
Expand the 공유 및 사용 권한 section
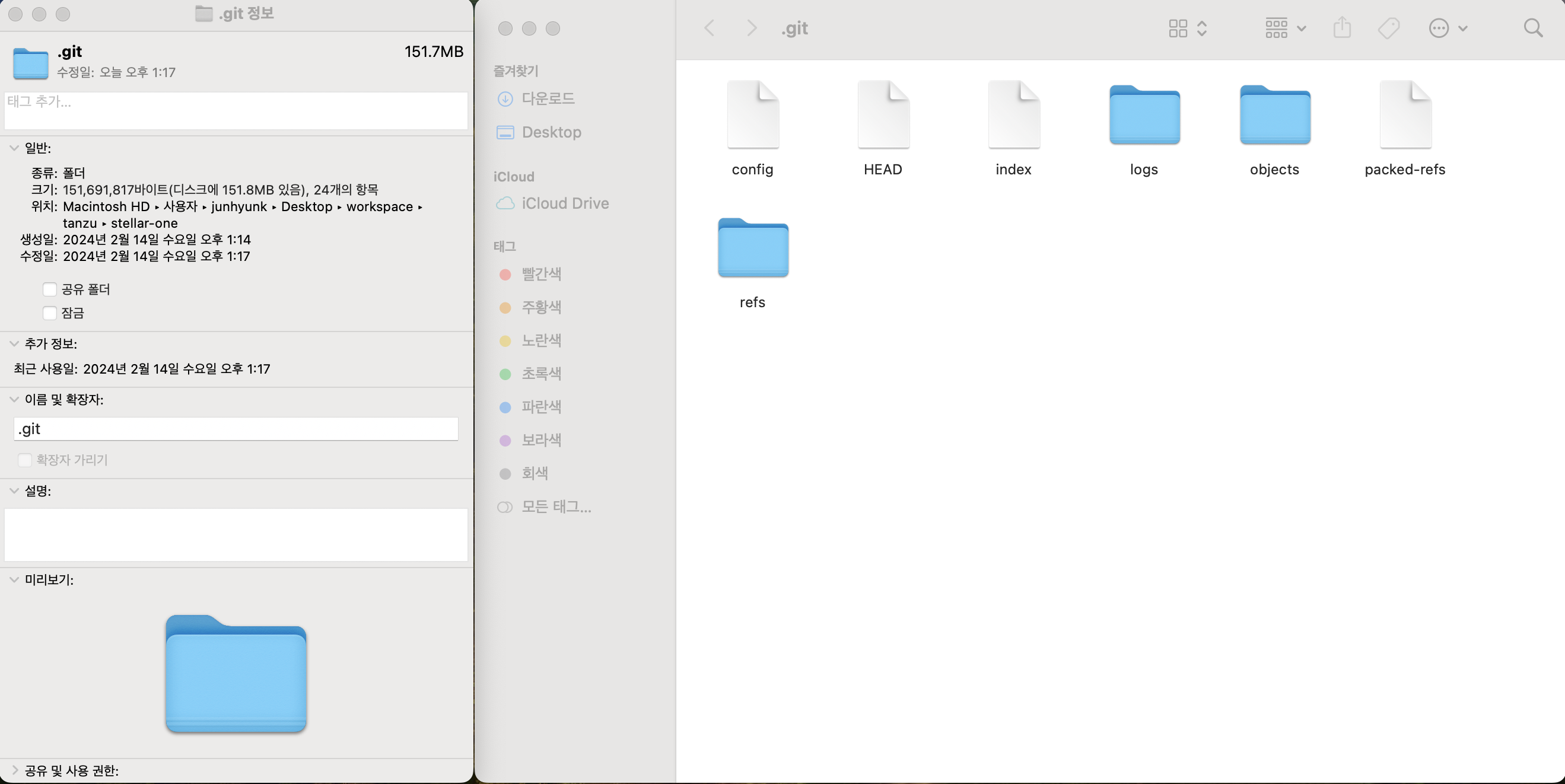14,770
